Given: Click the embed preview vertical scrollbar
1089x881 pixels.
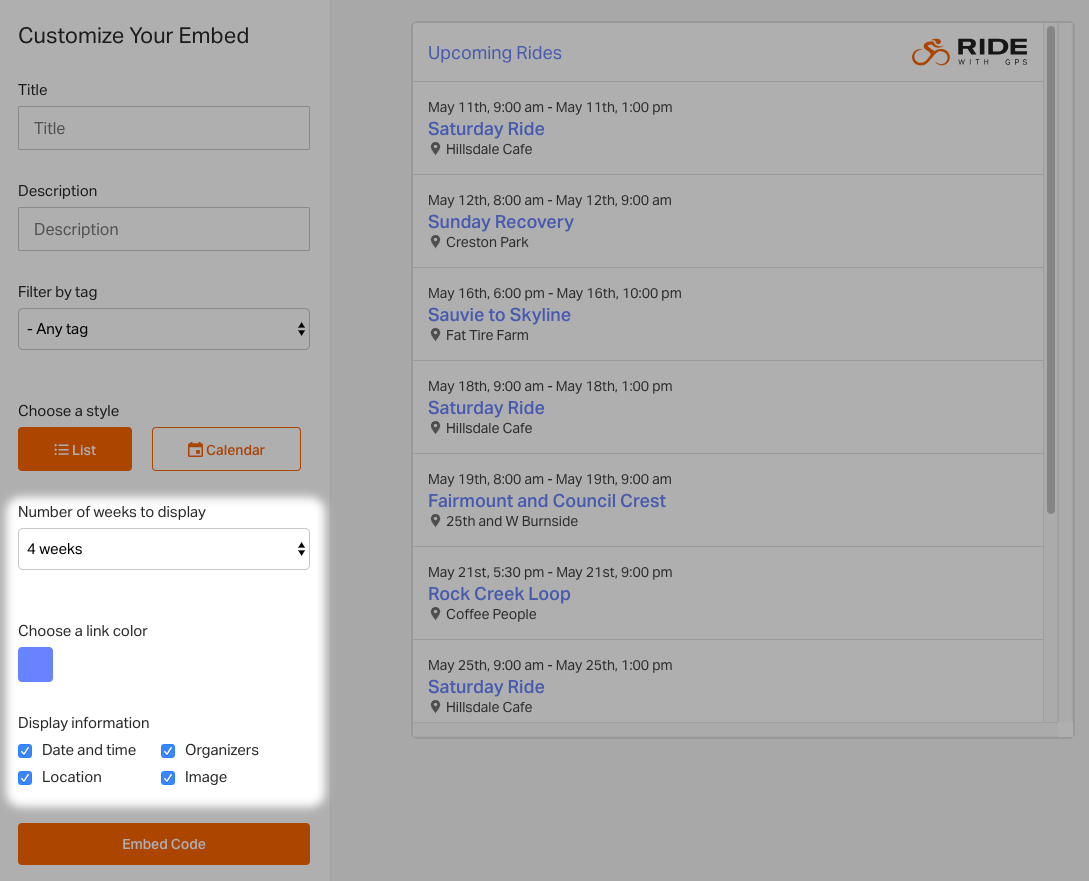Looking at the screenshot, I should click(1051, 269).
